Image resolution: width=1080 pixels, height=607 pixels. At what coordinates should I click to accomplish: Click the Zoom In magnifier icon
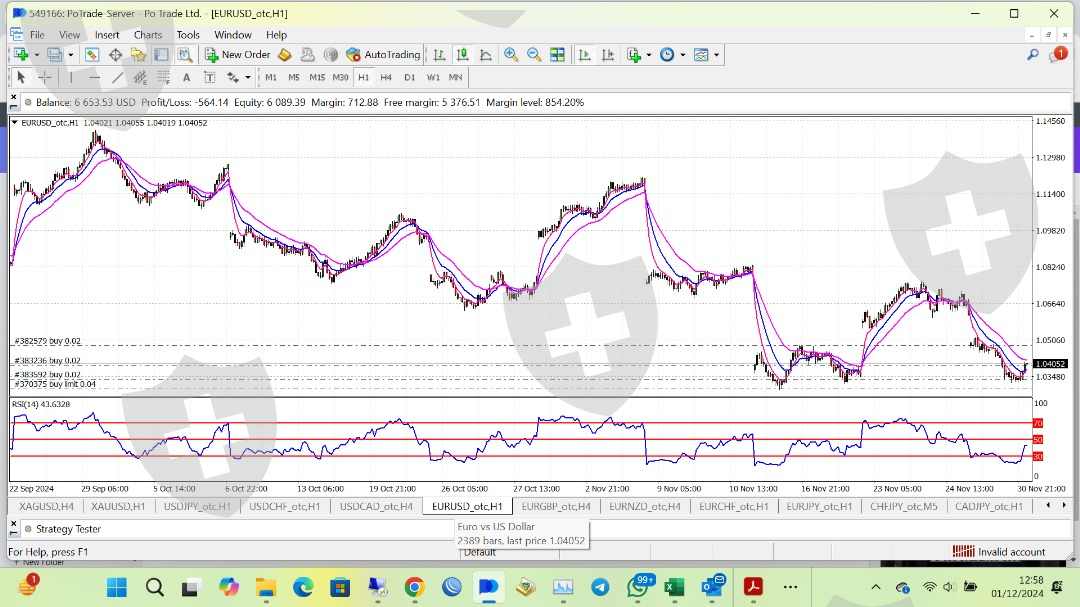click(511, 55)
